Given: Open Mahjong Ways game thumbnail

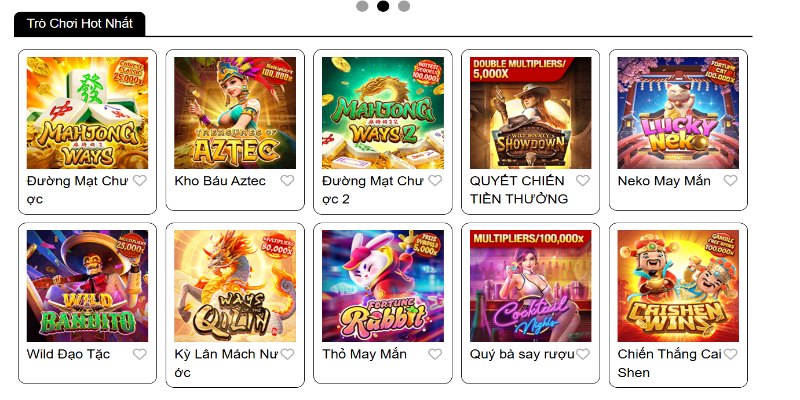Looking at the screenshot, I should (87, 112).
